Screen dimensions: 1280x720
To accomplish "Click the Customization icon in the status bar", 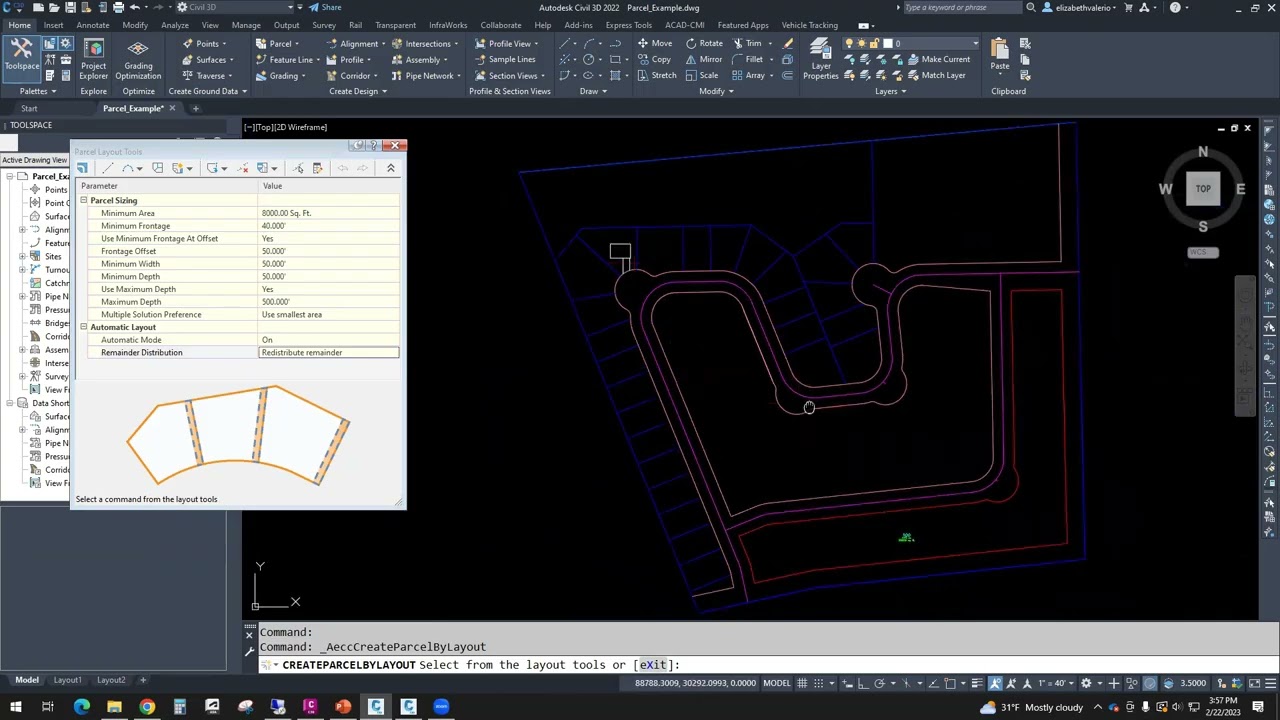I will click(1271, 683).
